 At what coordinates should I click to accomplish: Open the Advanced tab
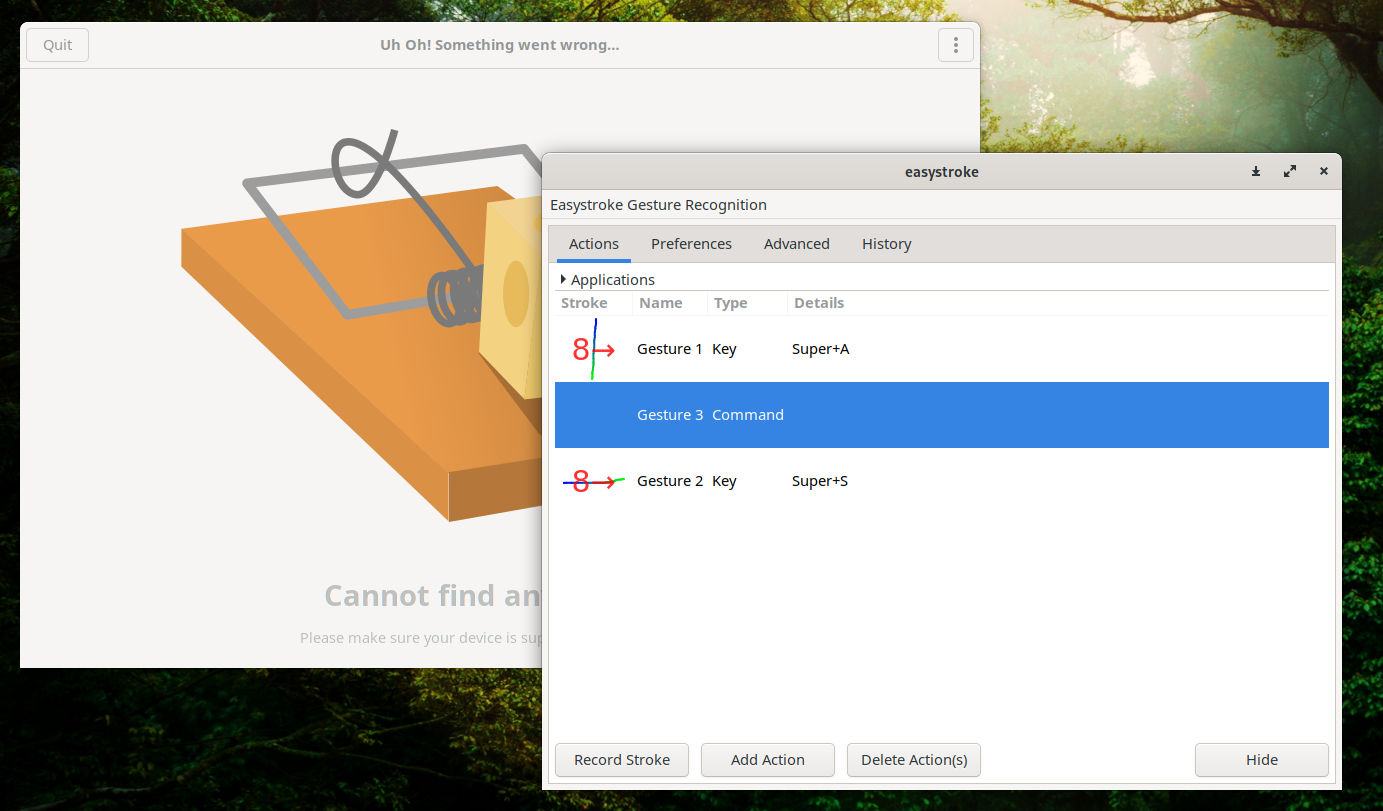pyautogui.click(x=797, y=244)
